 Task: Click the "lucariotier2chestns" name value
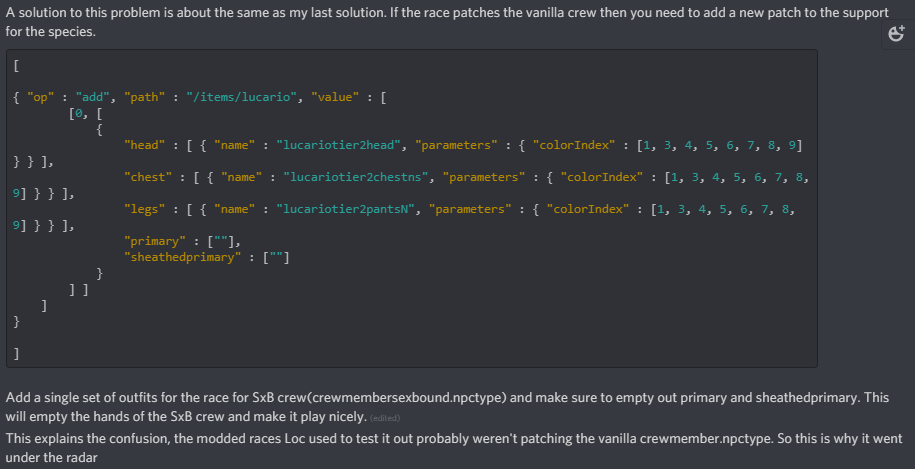[x=356, y=177]
